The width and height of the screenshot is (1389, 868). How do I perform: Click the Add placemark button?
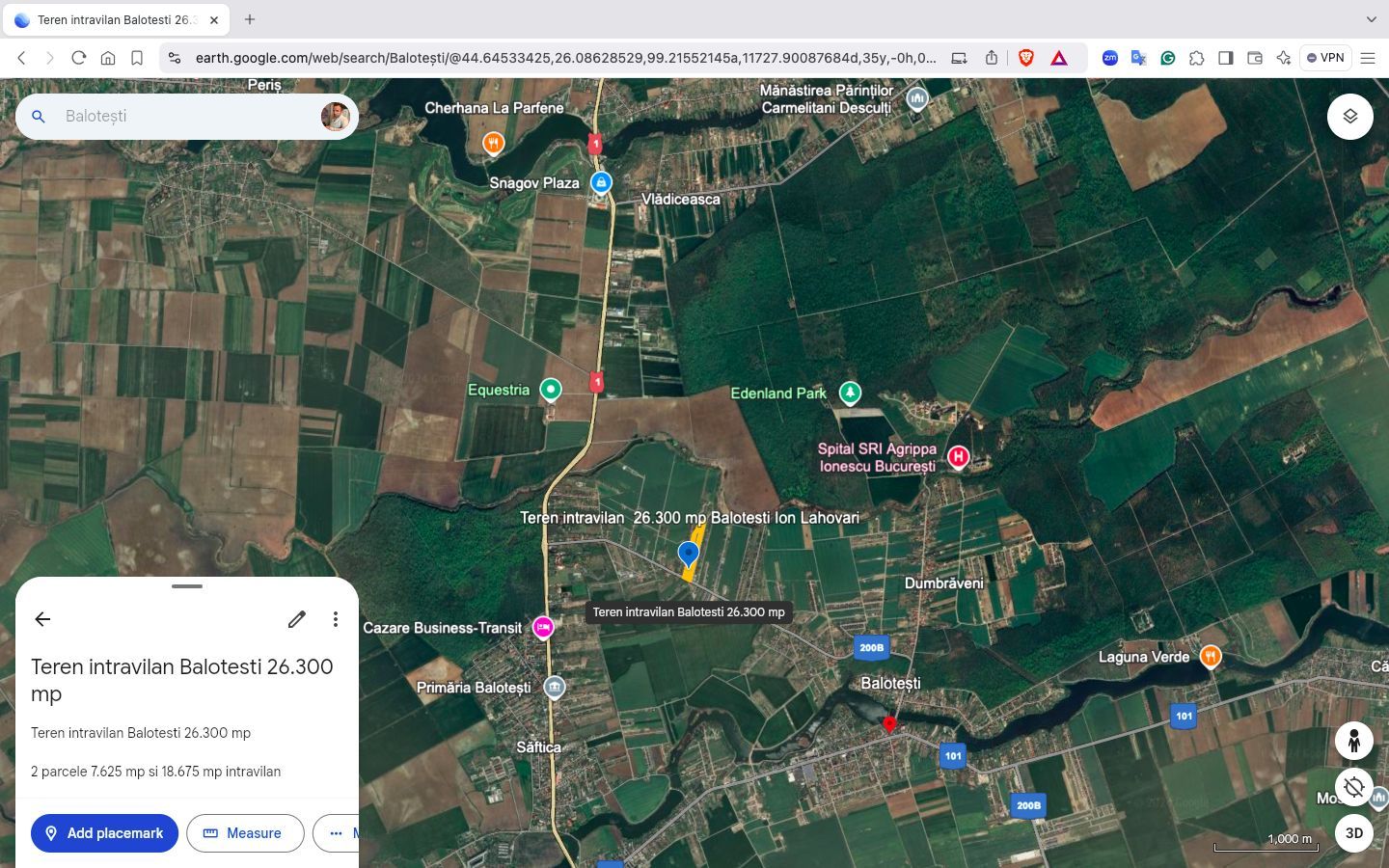(104, 833)
